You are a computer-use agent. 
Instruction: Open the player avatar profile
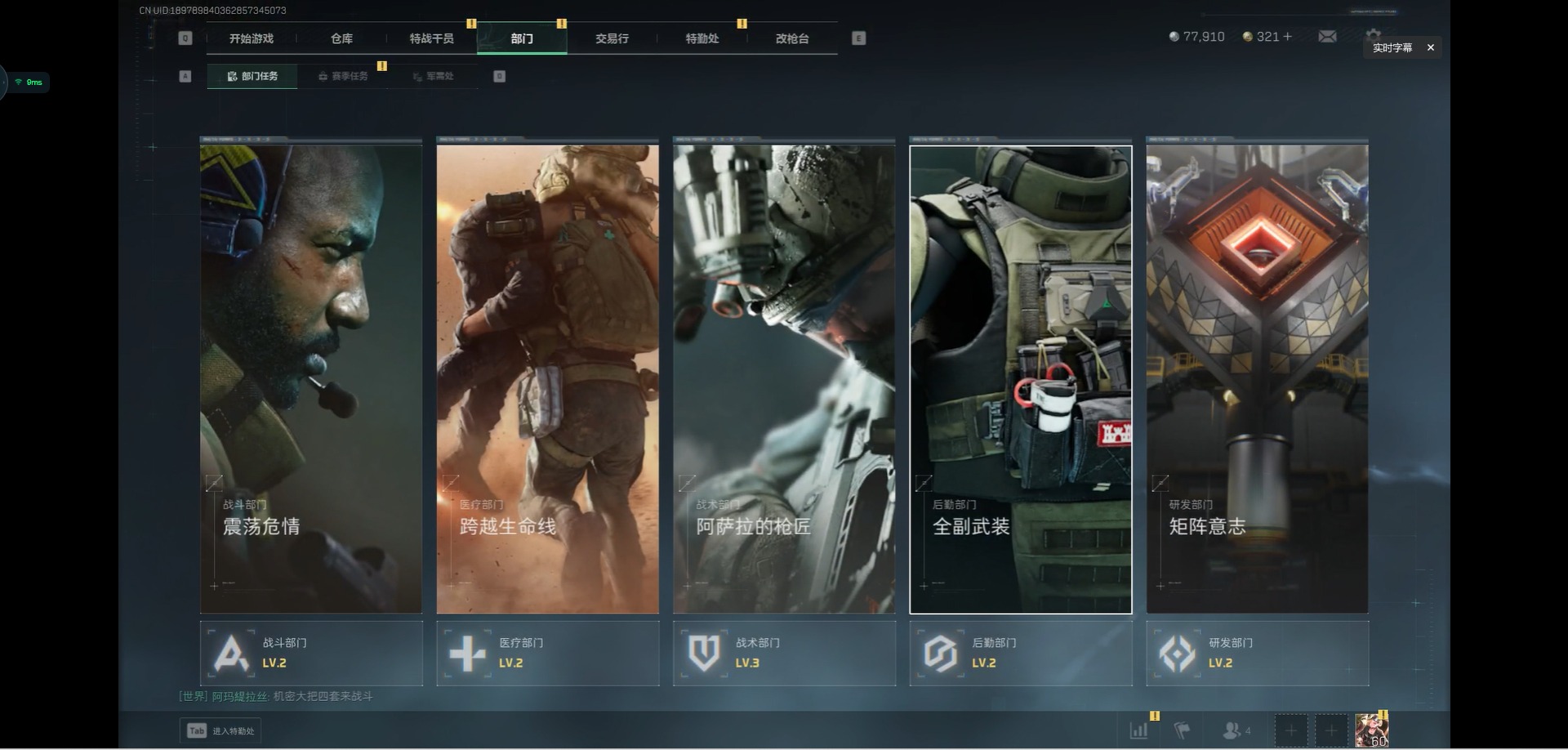tap(1372, 730)
